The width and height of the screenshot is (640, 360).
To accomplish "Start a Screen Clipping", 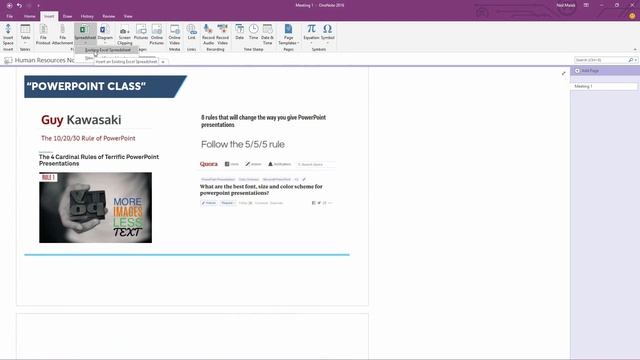I will point(124,34).
